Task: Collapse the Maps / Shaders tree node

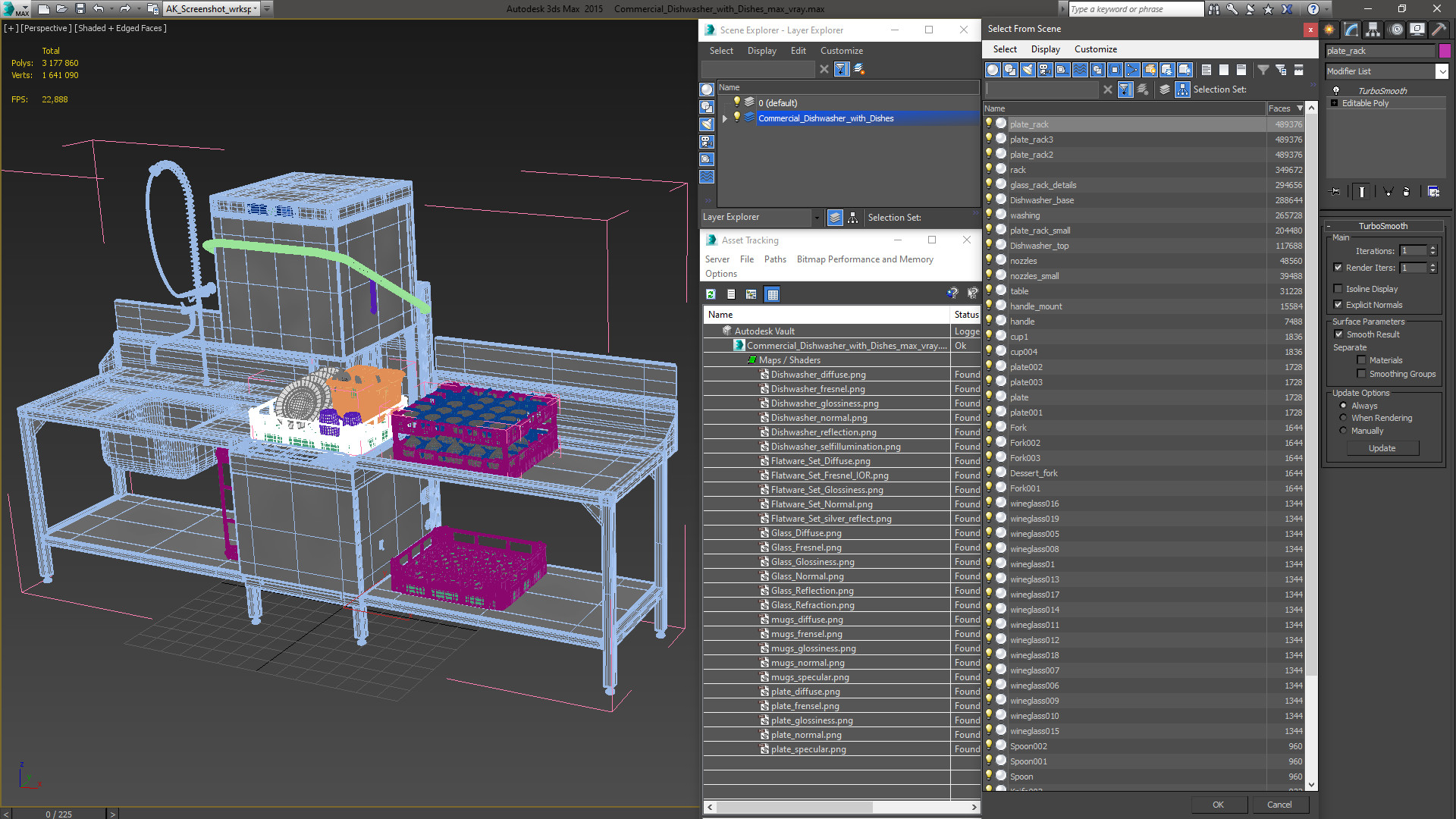Action: 752,360
